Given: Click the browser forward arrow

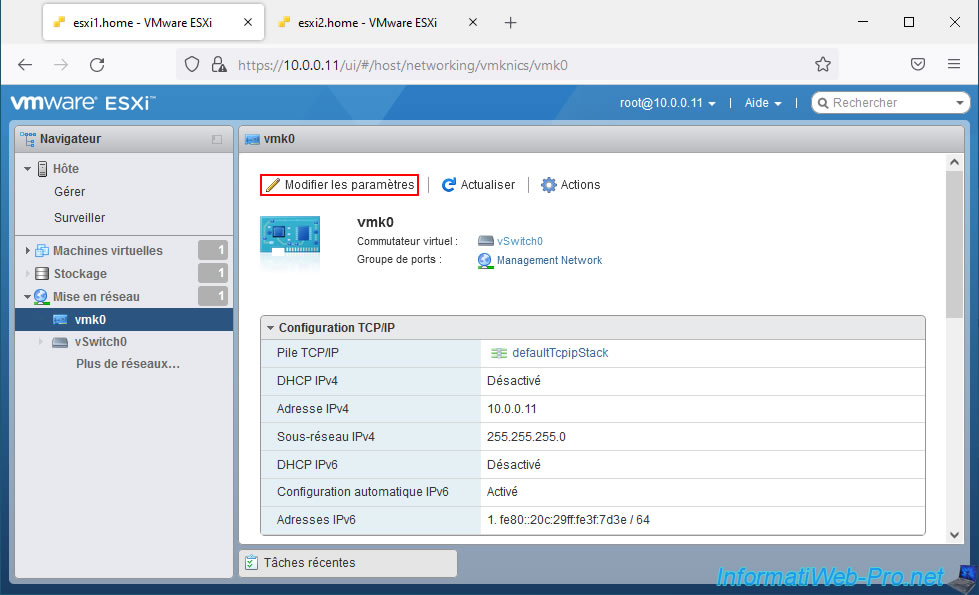Looking at the screenshot, I should click(61, 65).
